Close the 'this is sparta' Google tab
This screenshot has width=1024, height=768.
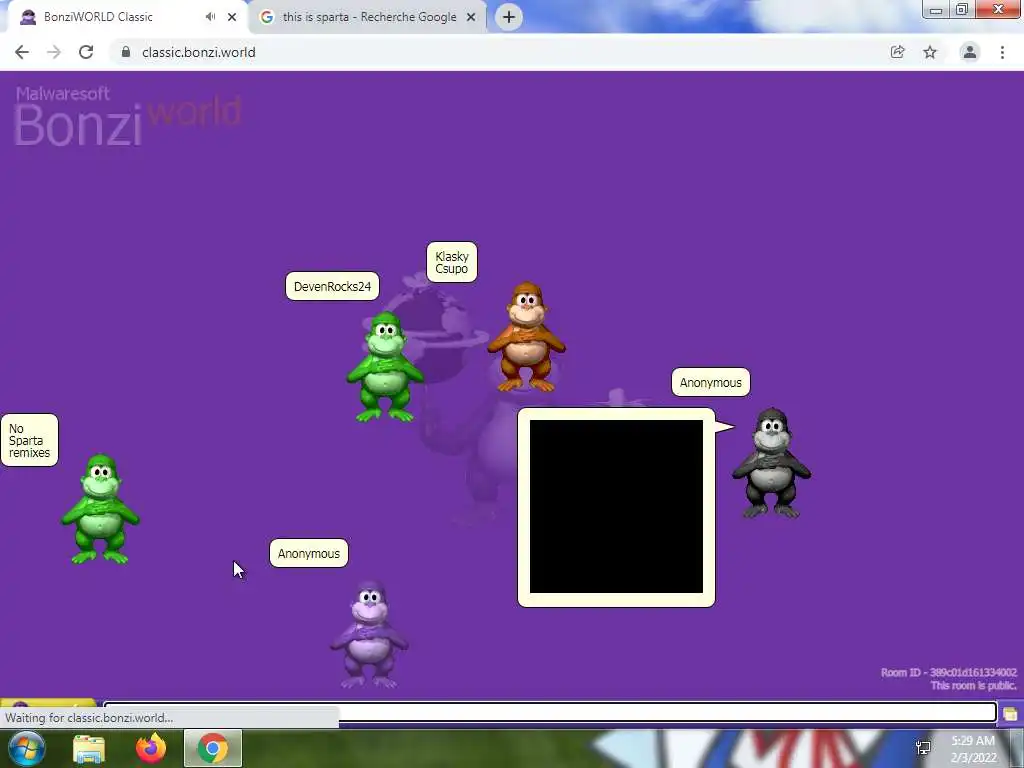[x=471, y=17]
